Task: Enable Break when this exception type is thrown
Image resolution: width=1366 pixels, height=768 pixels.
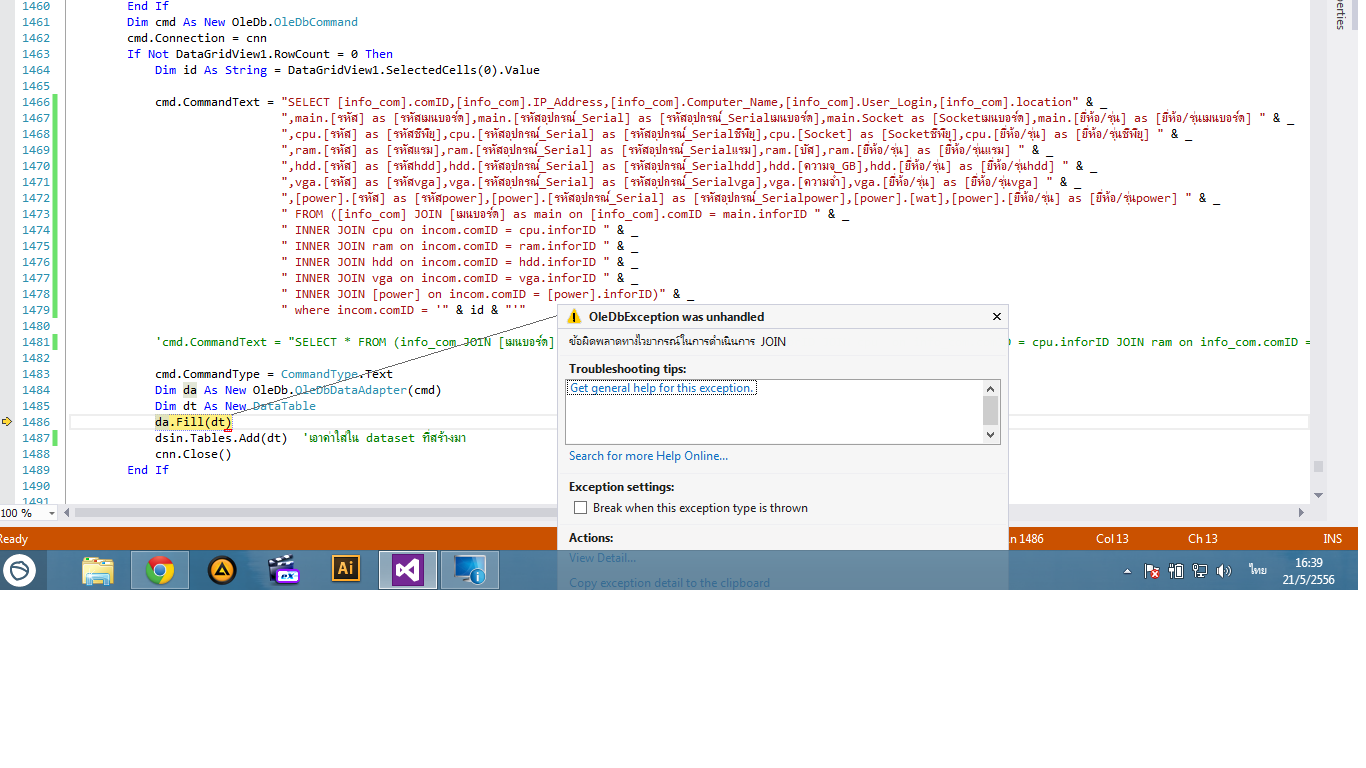Action: pos(580,508)
